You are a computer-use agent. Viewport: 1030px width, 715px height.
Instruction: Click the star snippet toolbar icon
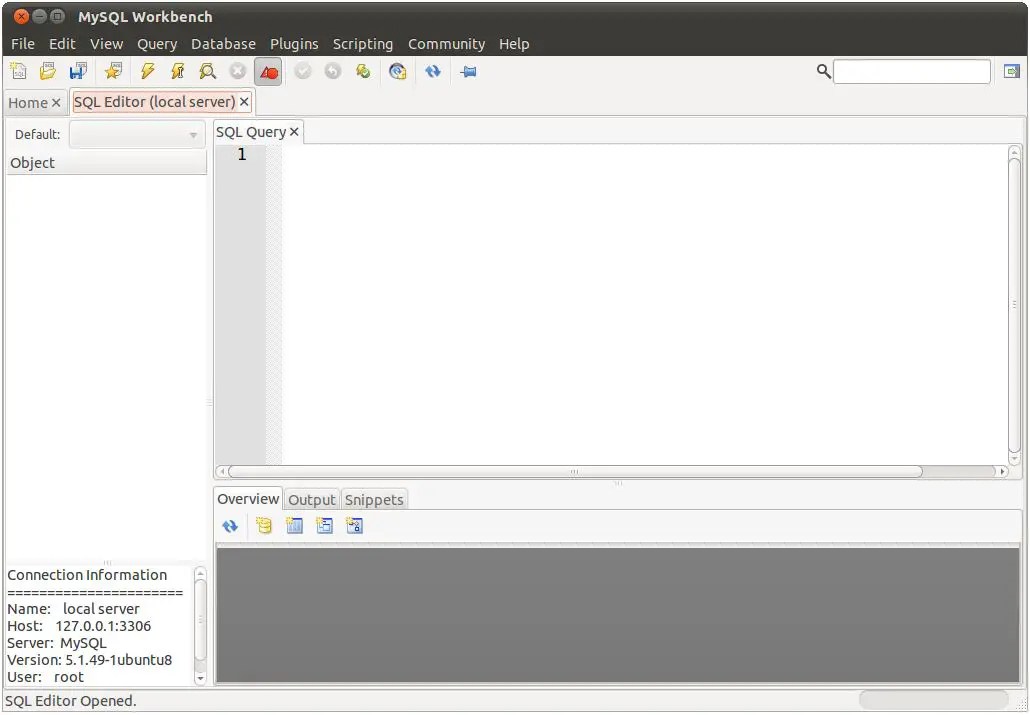coord(114,71)
